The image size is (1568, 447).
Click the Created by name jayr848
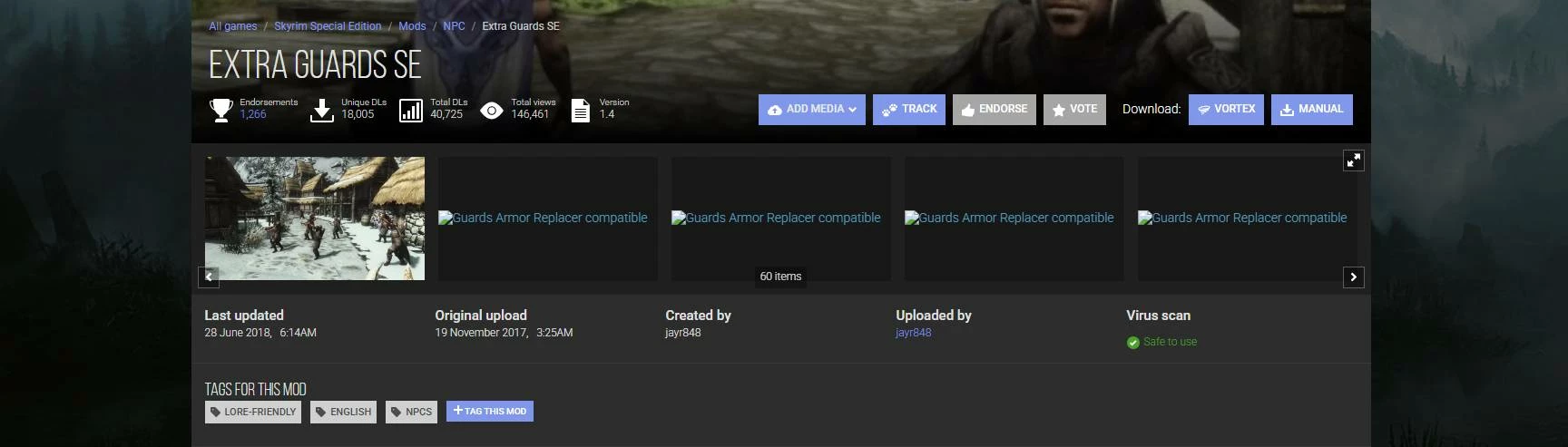(x=683, y=333)
